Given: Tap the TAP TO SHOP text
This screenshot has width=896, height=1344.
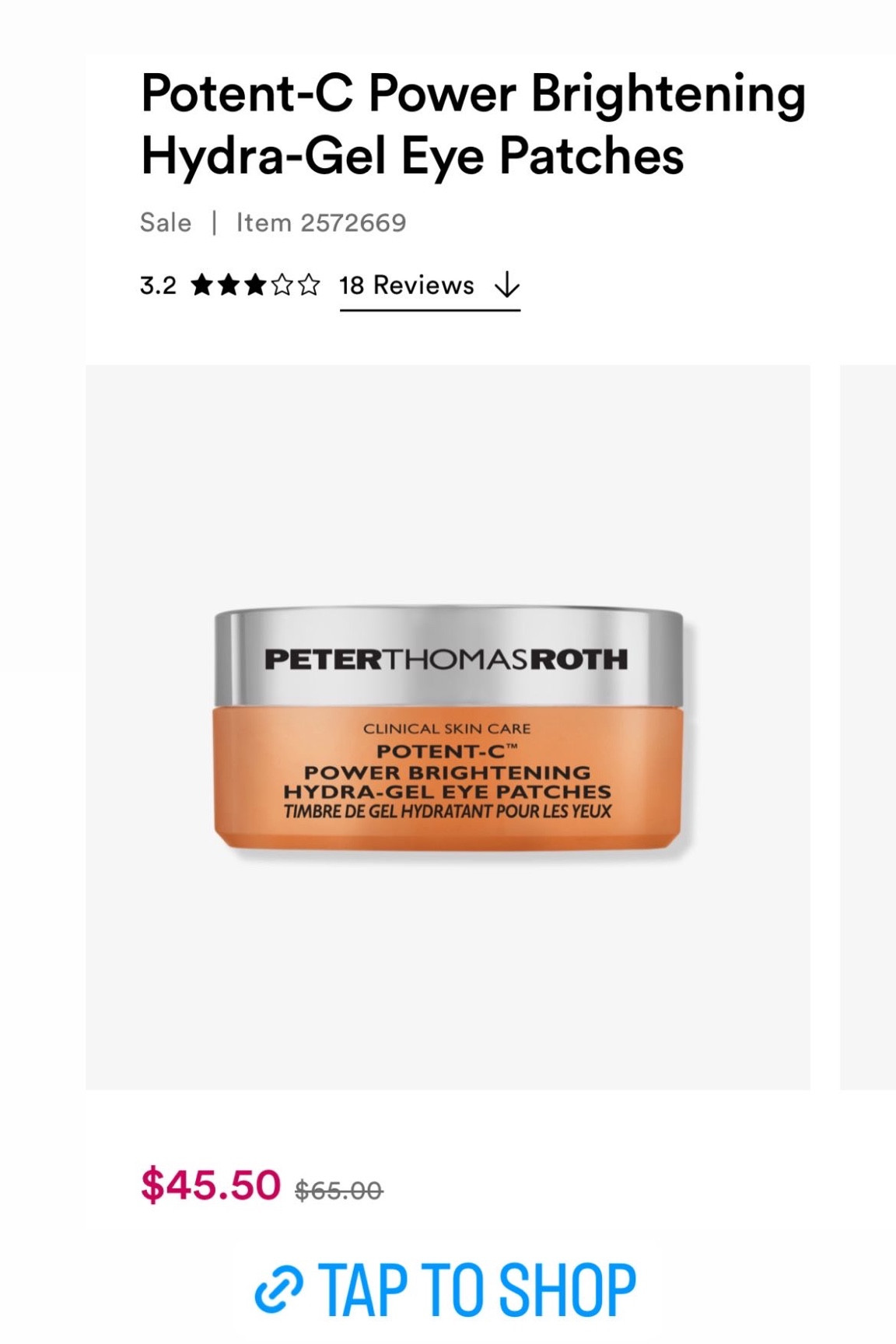Looking at the screenshot, I should point(478,1290).
